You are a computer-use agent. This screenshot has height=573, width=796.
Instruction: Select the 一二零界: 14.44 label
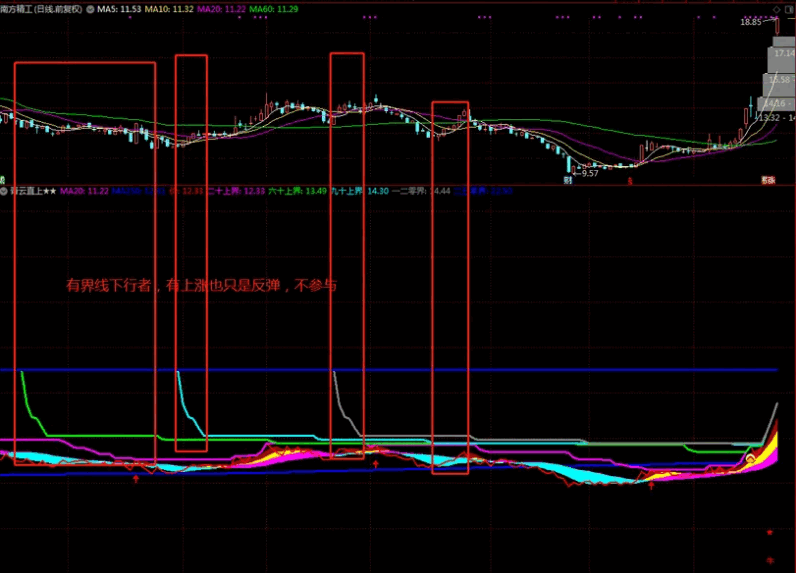coord(421,191)
